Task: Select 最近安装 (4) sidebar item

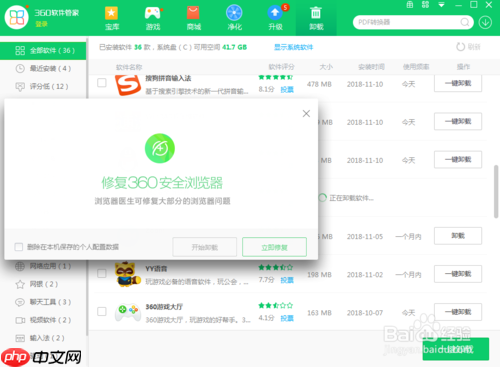Action: click(43, 69)
